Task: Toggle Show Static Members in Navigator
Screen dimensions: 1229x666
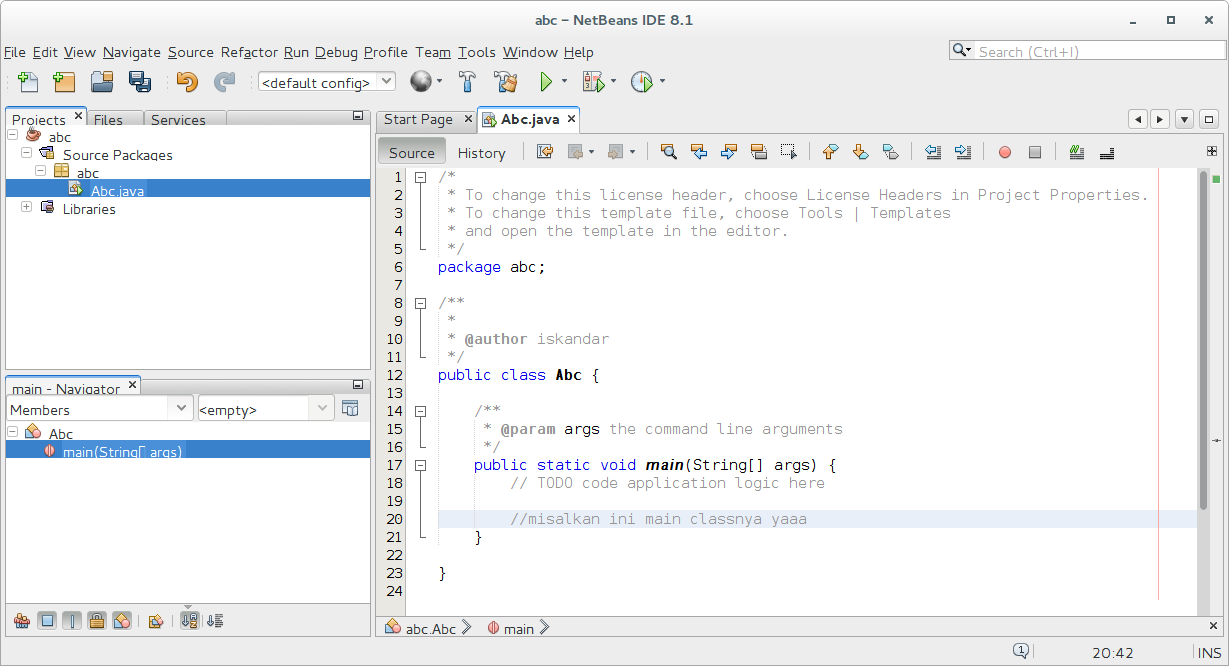Action: [72, 621]
